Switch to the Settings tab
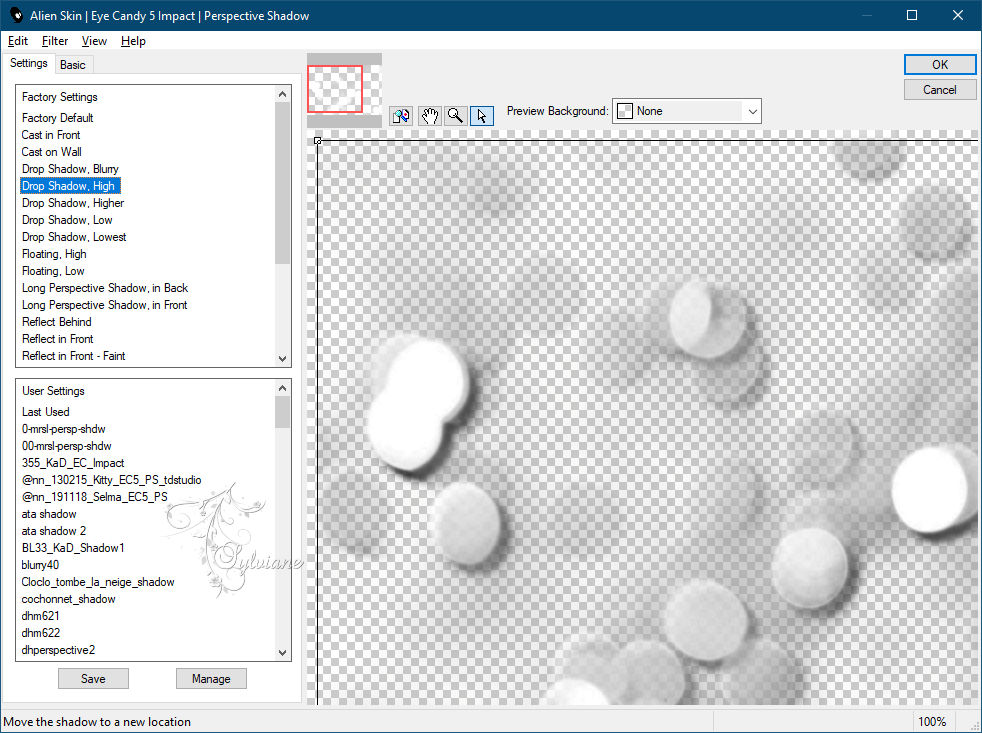Screen dimensions: 982x733 (x=28, y=63)
